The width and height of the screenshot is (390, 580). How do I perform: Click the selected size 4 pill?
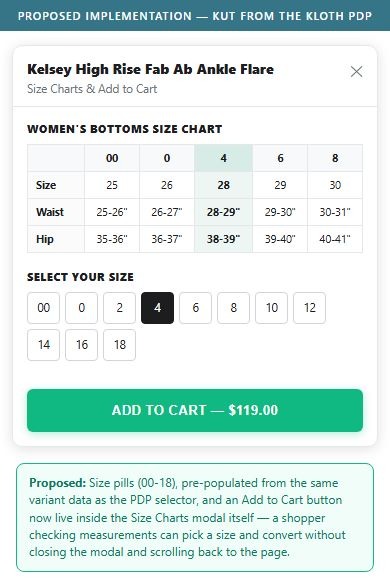[158, 308]
